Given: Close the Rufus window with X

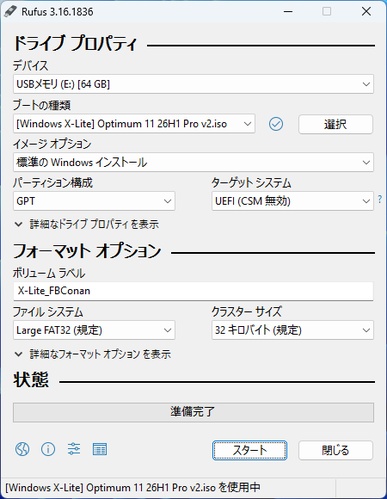Looking at the screenshot, I should pyautogui.click(x=366, y=12).
